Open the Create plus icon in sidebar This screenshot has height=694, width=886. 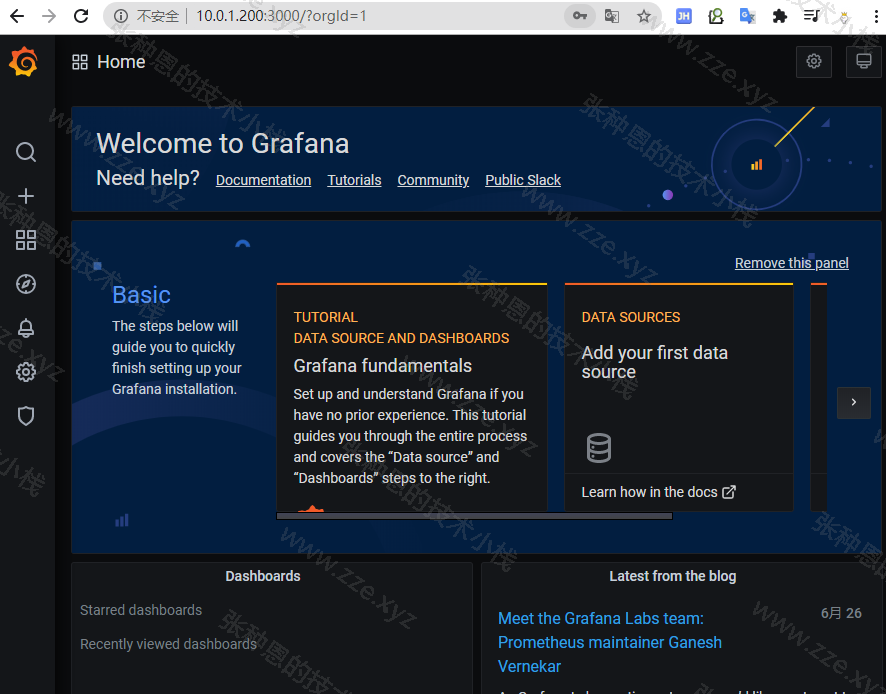pos(25,196)
